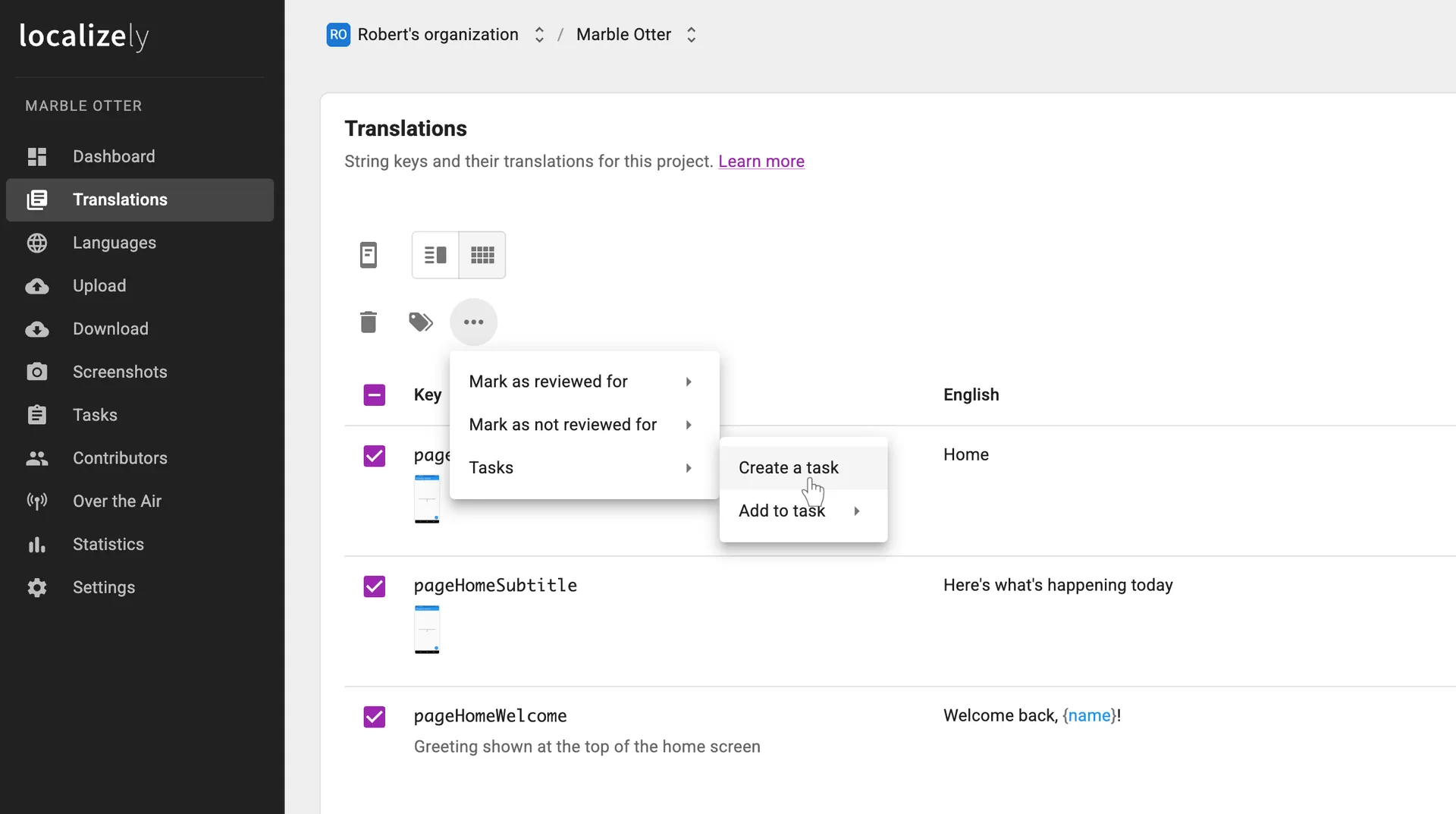Click the delete trash icon
Image resolution: width=1456 pixels, height=814 pixels.
tap(369, 322)
